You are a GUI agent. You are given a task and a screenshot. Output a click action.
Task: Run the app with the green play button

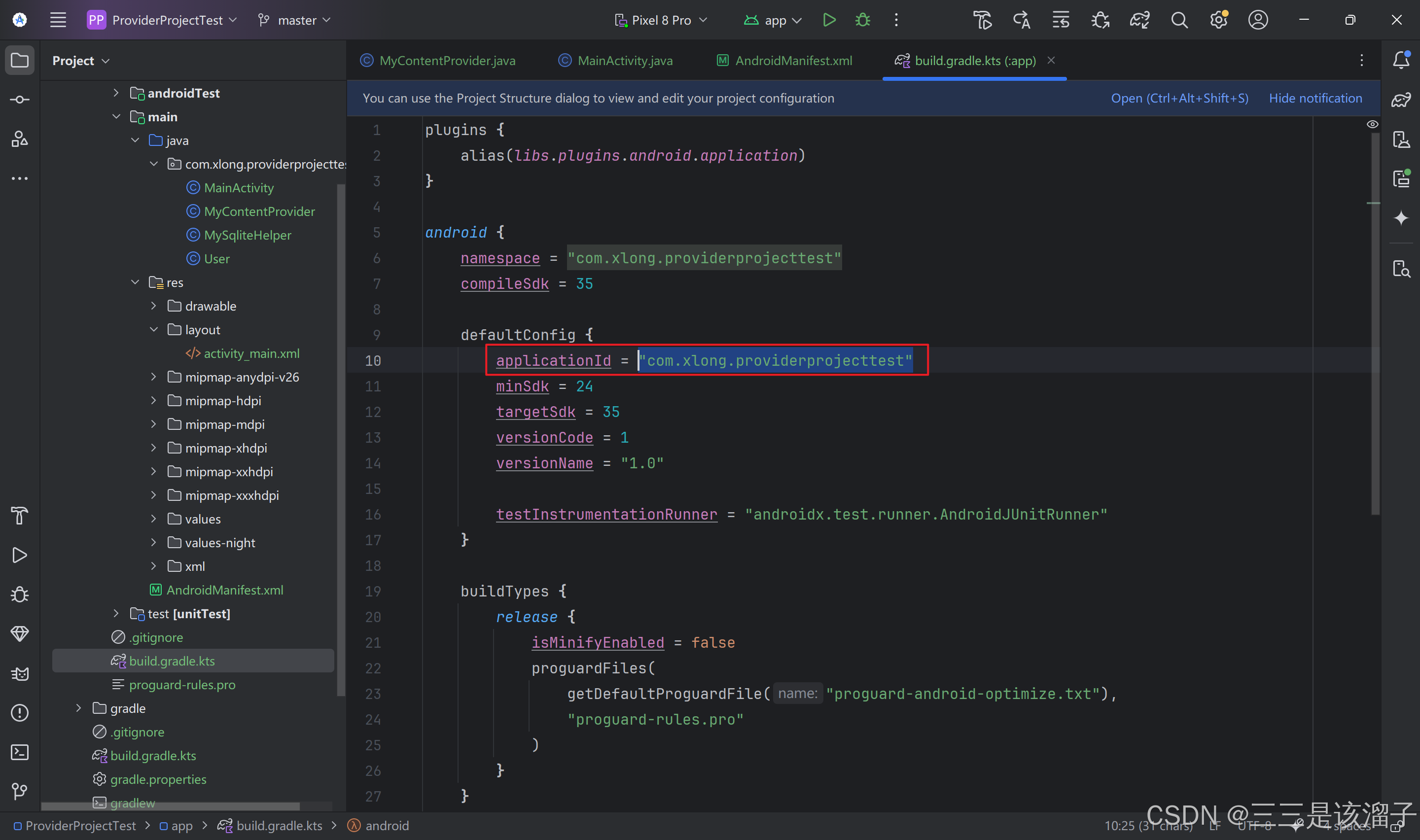tap(829, 20)
